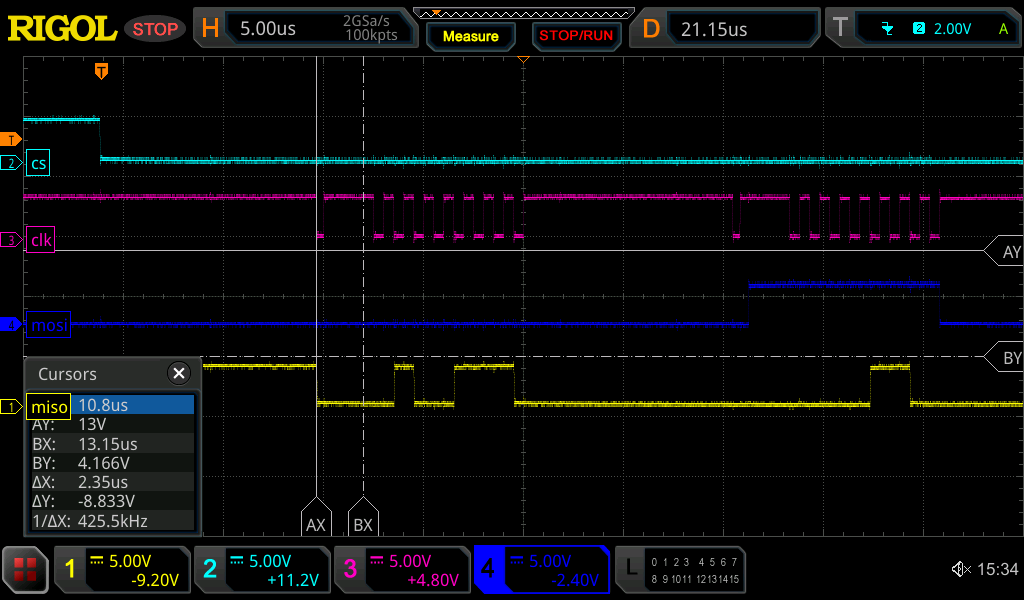Close the Cursors panel

coord(178,373)
